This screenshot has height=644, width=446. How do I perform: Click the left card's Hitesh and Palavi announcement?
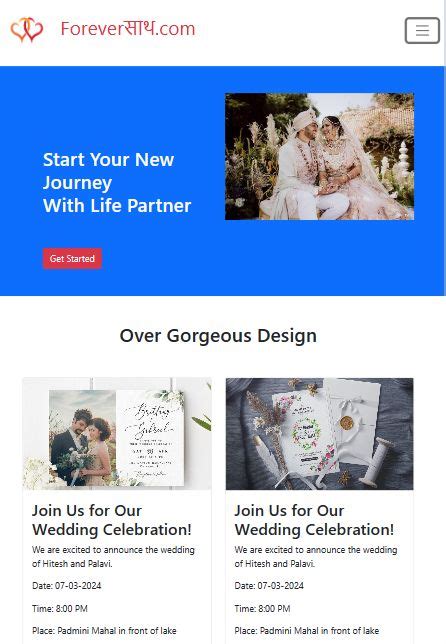(113, 557)
